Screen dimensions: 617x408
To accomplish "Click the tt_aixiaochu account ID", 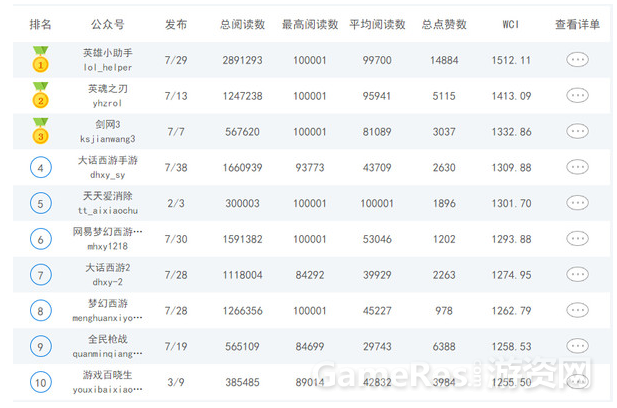I will click(108, 211).
